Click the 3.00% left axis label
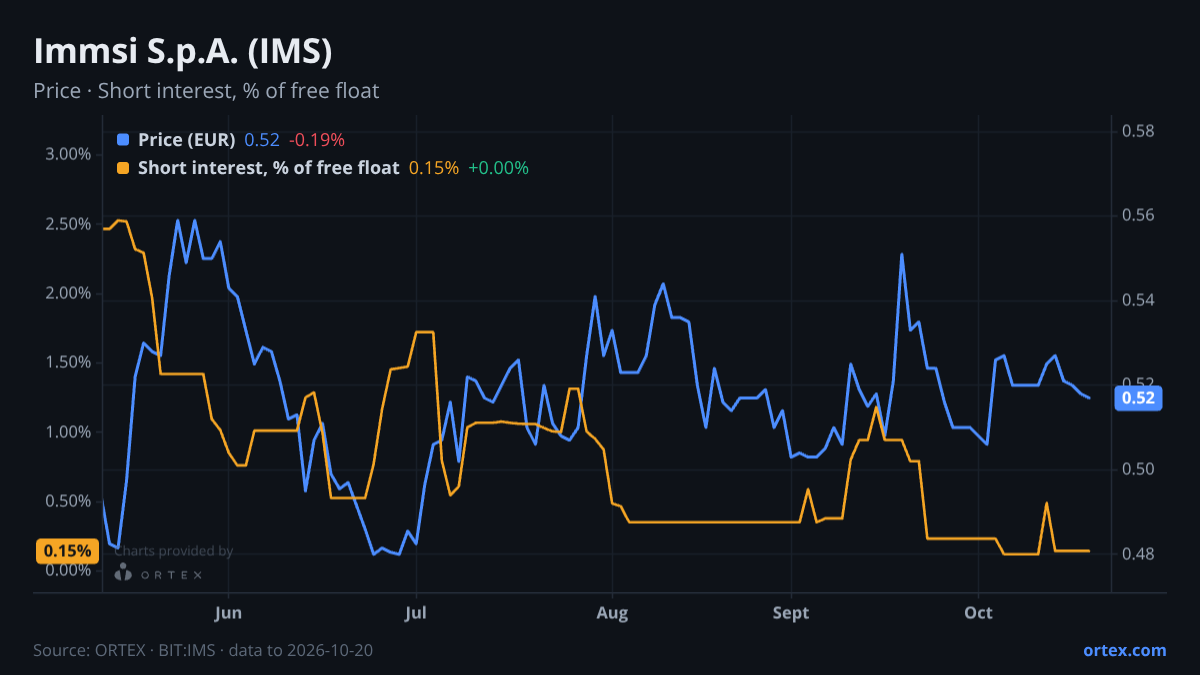The width and height of the screenshot is (1200, 675). pos(69,154)
